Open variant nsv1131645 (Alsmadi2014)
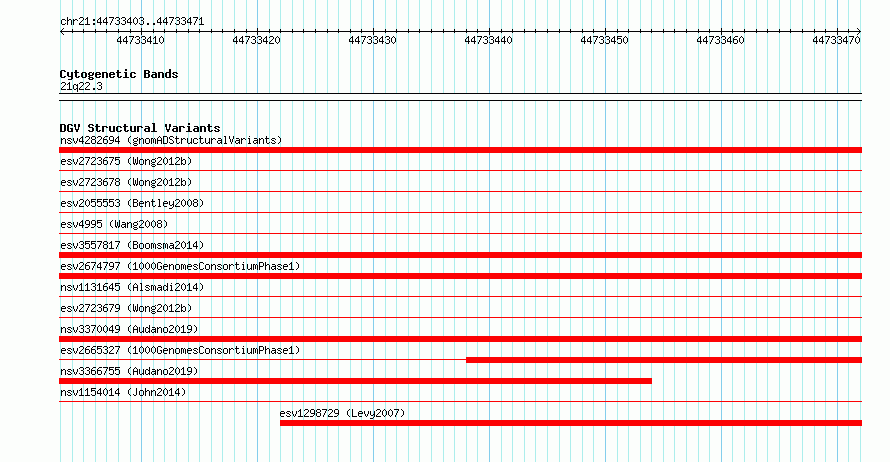This screenshot has width=890, height=462. pyautogui.click(x=132, y=287)
